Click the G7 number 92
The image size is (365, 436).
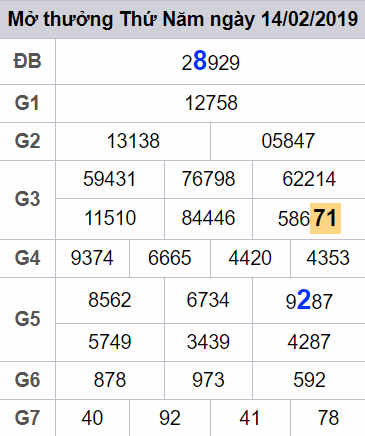(170, 418)
